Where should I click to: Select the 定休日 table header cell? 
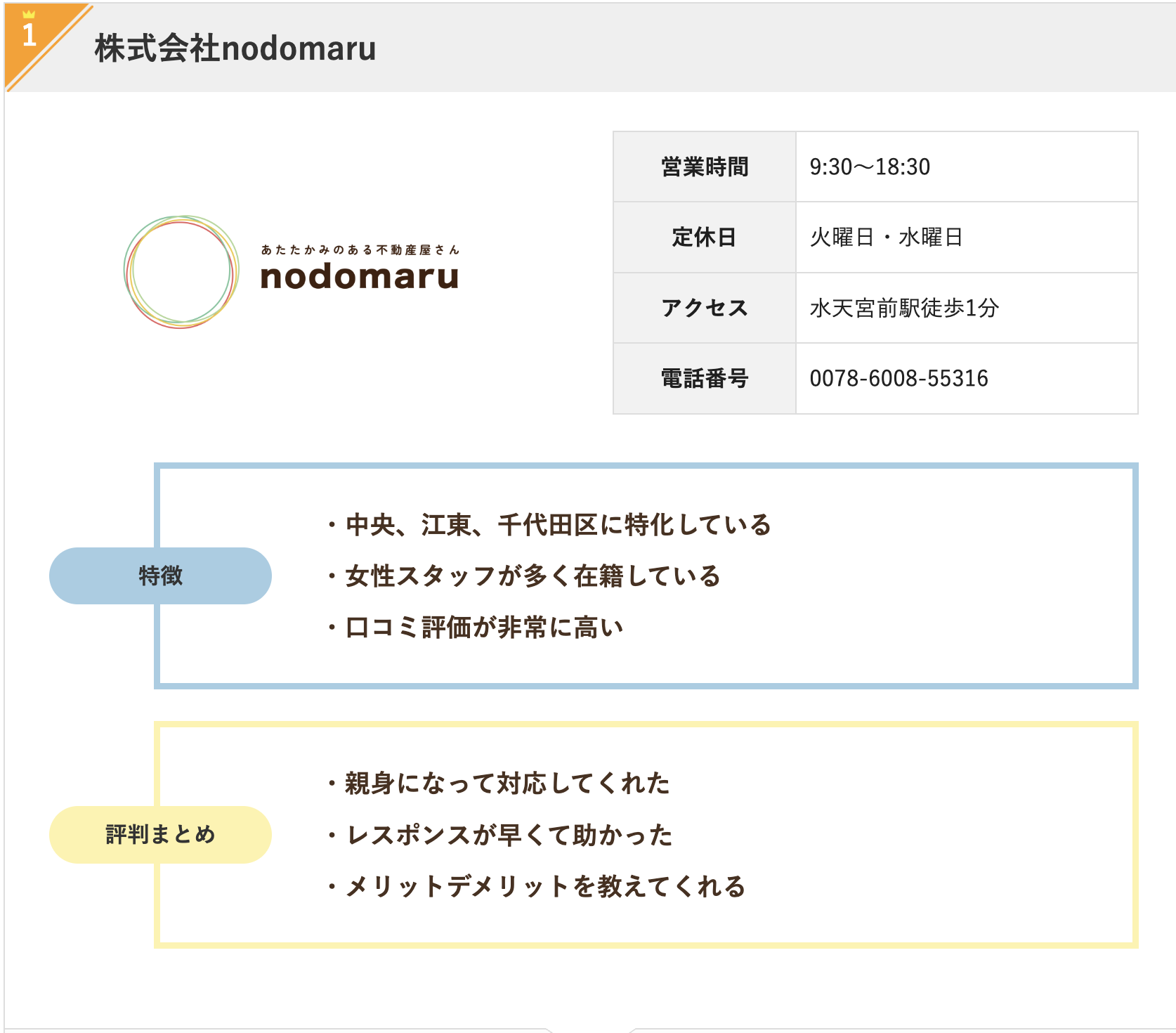click(x=705, y=238)
